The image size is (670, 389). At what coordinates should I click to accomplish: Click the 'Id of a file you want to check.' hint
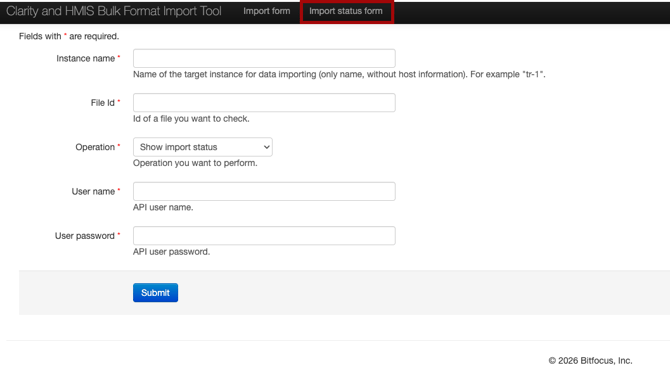point(191,119)
